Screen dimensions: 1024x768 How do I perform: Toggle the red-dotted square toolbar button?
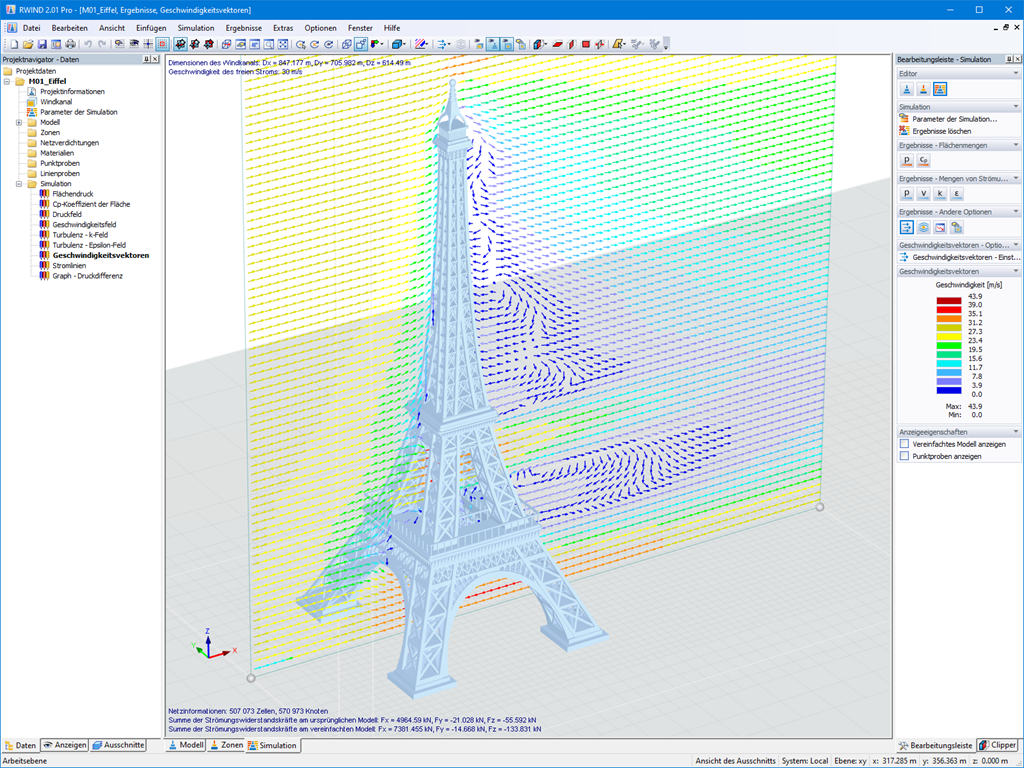[x=162, y=44]
